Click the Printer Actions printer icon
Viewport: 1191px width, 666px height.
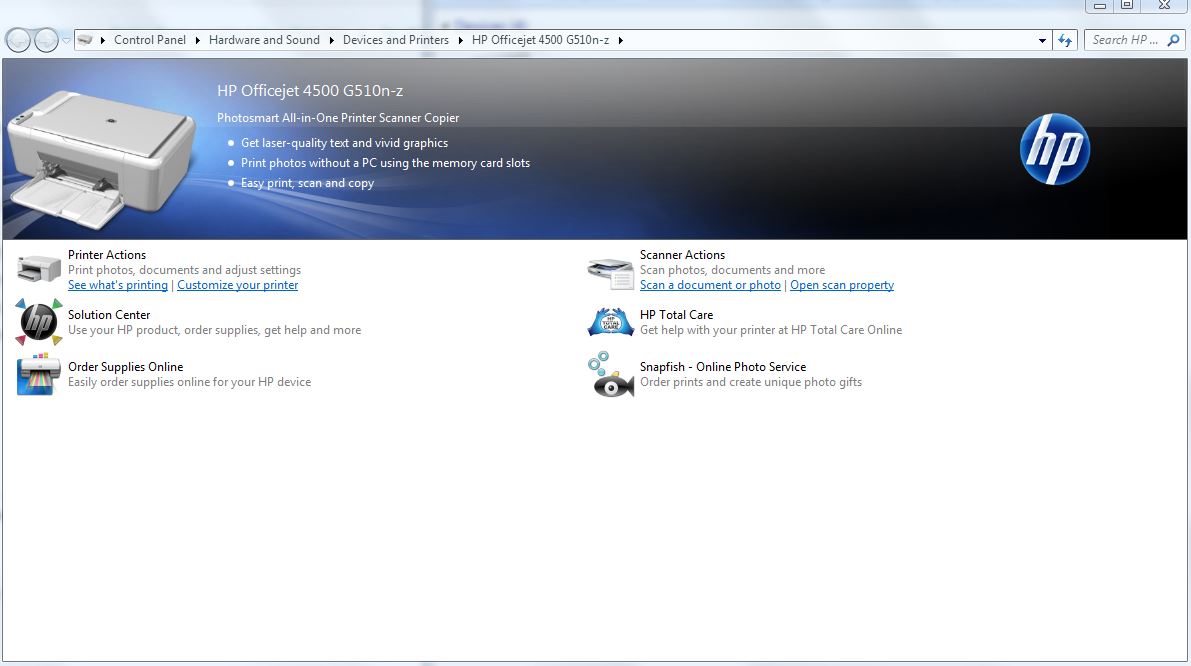[37, 267]
